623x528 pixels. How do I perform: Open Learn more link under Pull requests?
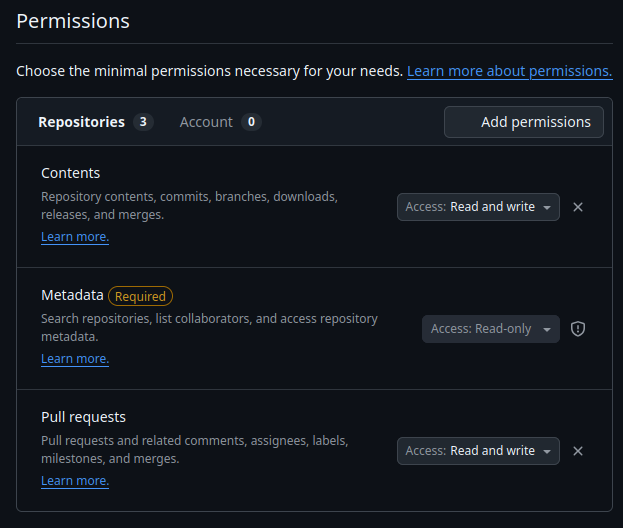[x=75, y=481]
